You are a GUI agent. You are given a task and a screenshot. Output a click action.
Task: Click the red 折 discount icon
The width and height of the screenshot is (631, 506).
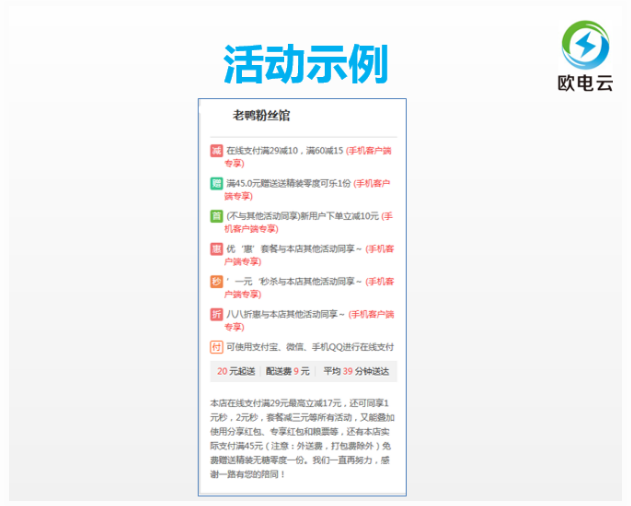point(216,314)
